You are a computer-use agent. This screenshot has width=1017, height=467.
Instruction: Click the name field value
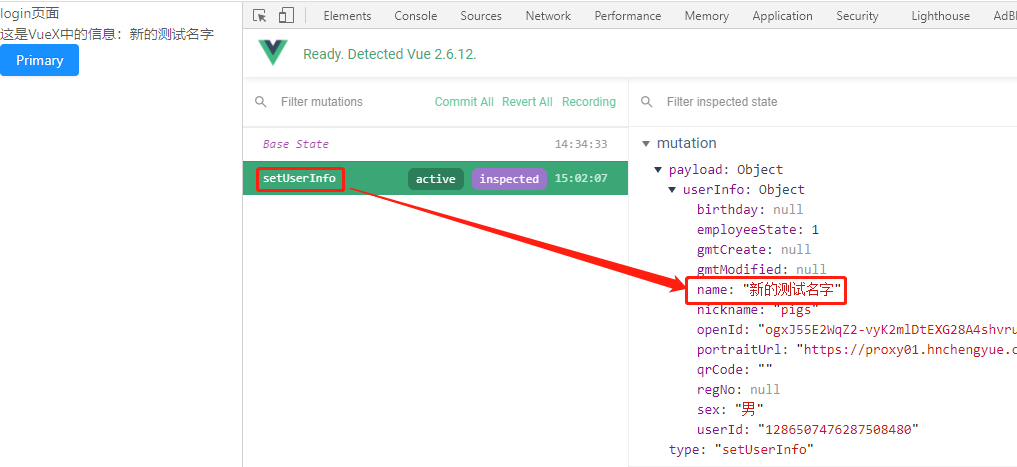[x=791, y=290]
